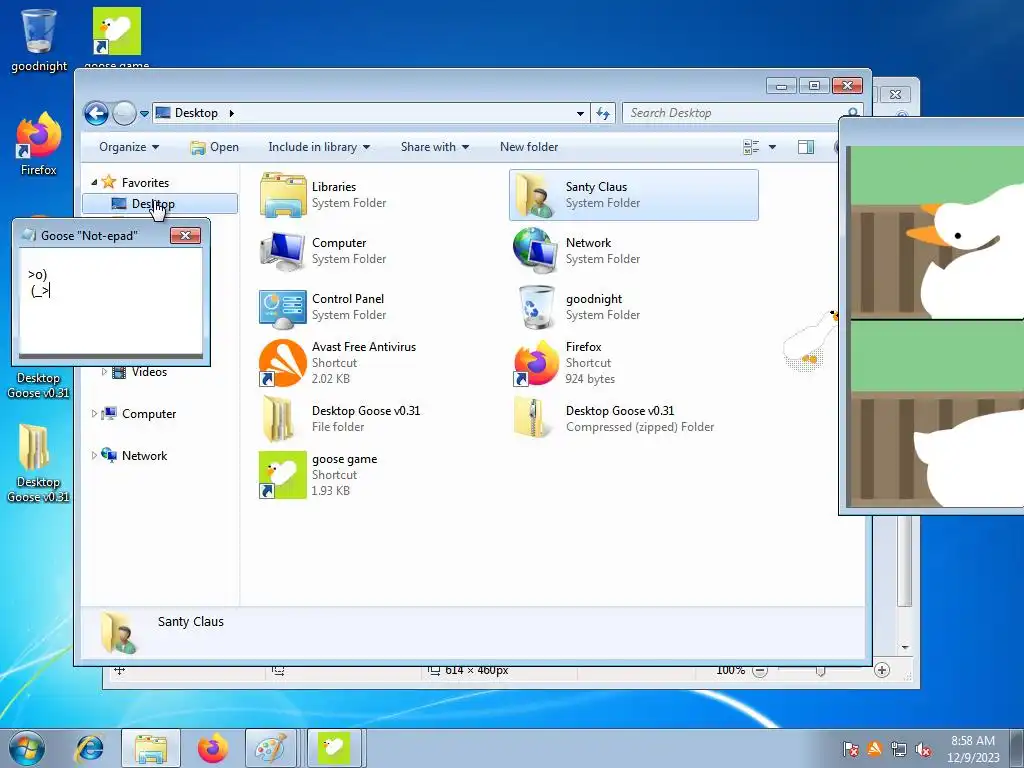
Task: Open the change view options arrow
Action: 772,147
